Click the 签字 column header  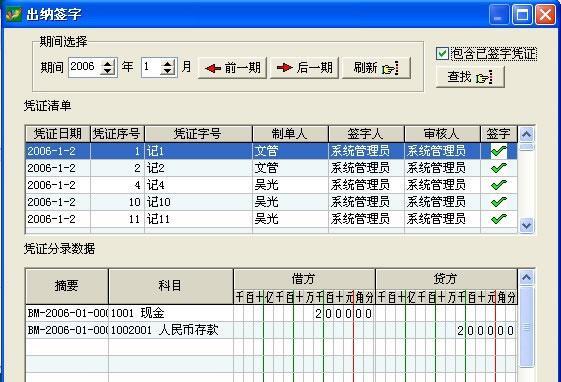pos(499,134)
